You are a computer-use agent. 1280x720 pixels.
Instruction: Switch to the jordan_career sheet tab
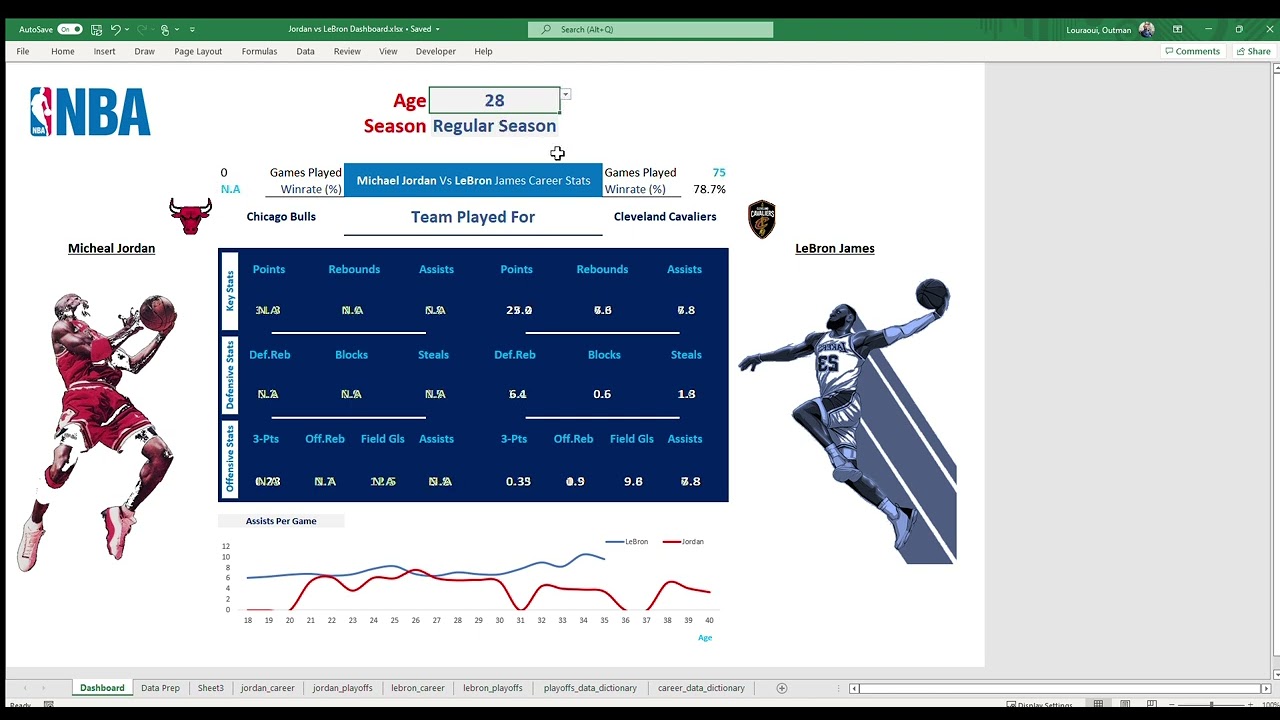(x=267, y=688)
